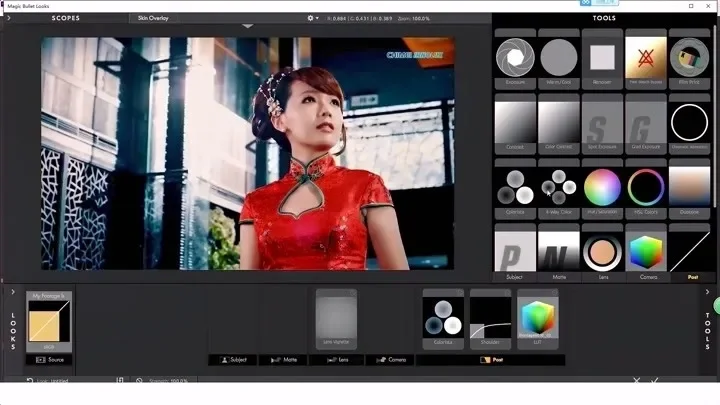Viewport: 720px width, 405px height.
Task: Click the TOOLS panel title
Action: [604, 18]
